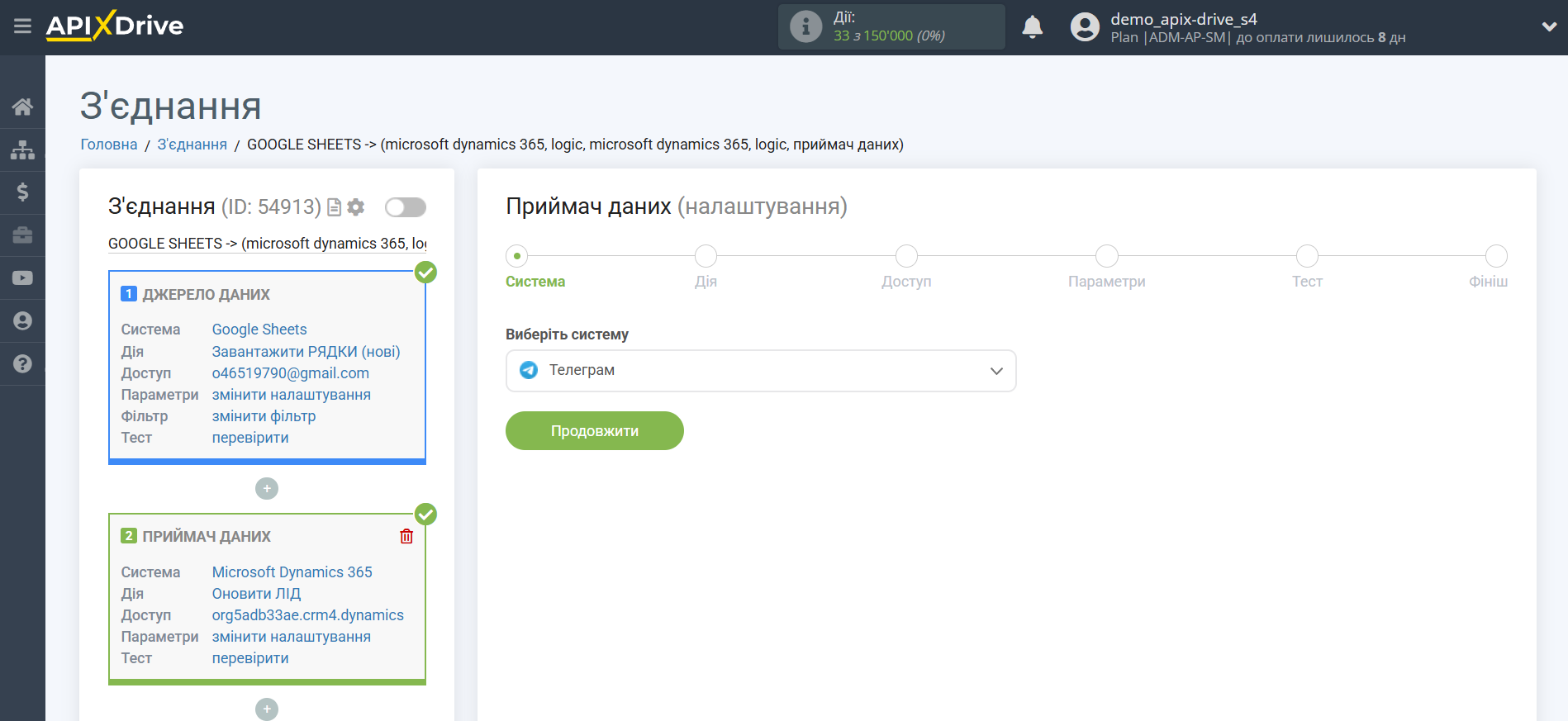This screenshot has width=1568, height=721.
Task: Click Завантажити РЯДКИ (нові) action link
Action: (306, 352)
